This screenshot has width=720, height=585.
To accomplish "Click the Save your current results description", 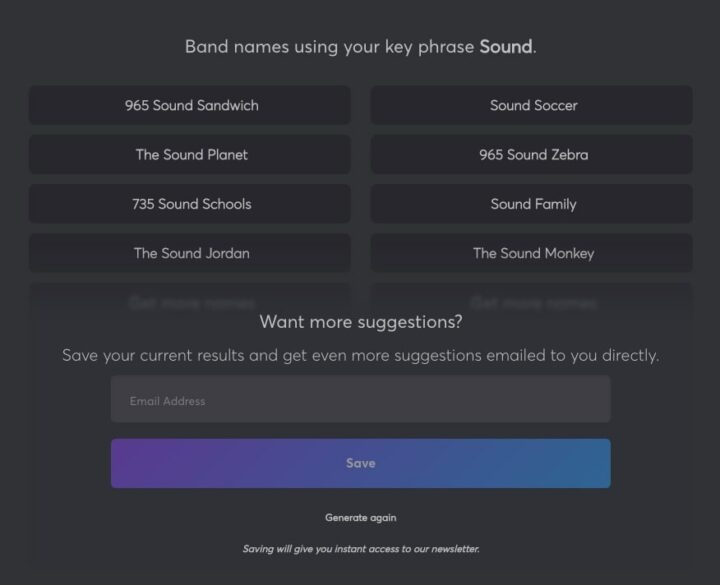I will point(360,355).
